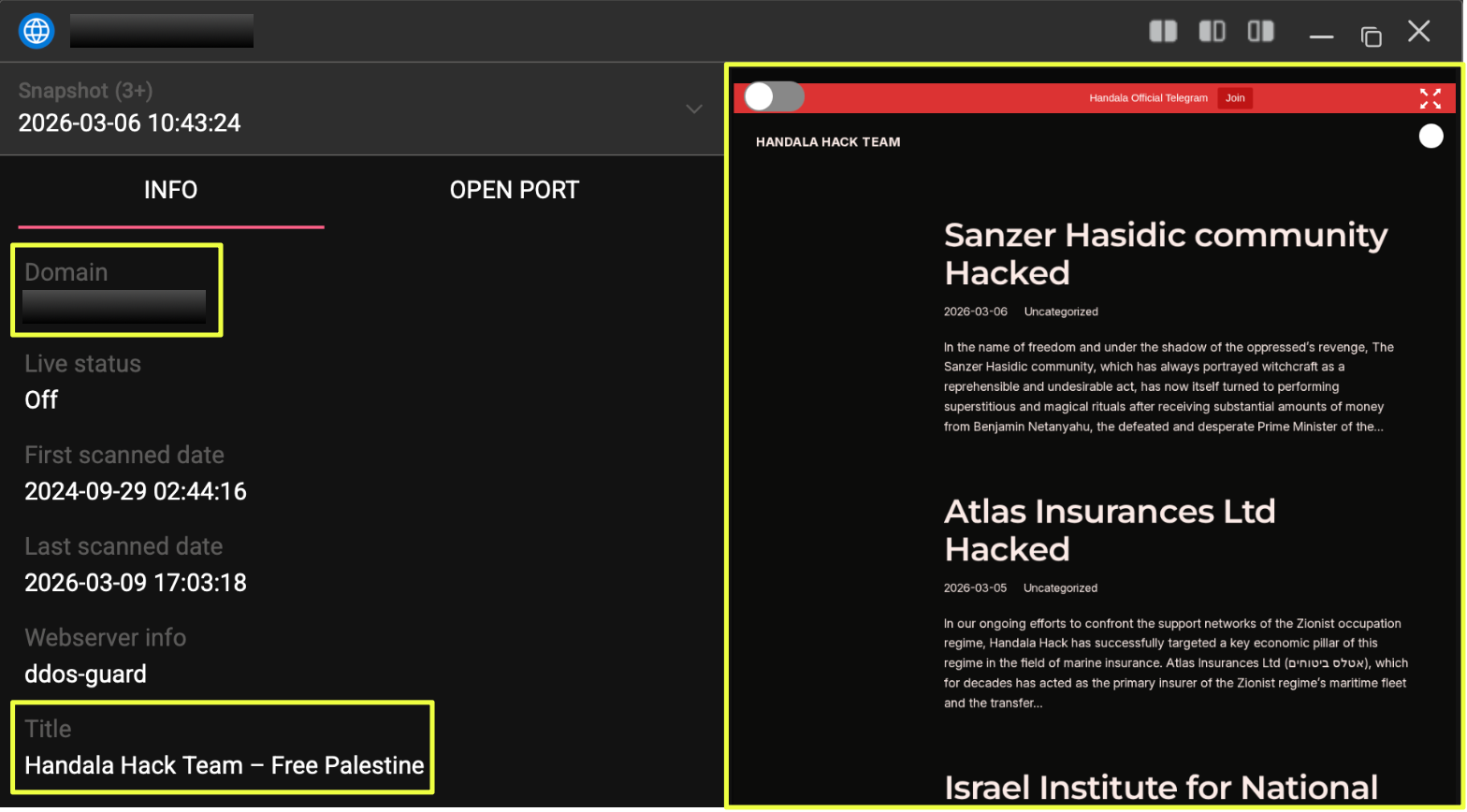Viewport: 1467px width, 812px height.
Task: Click the Join button in the red bar
Action: coord(1235,98)
